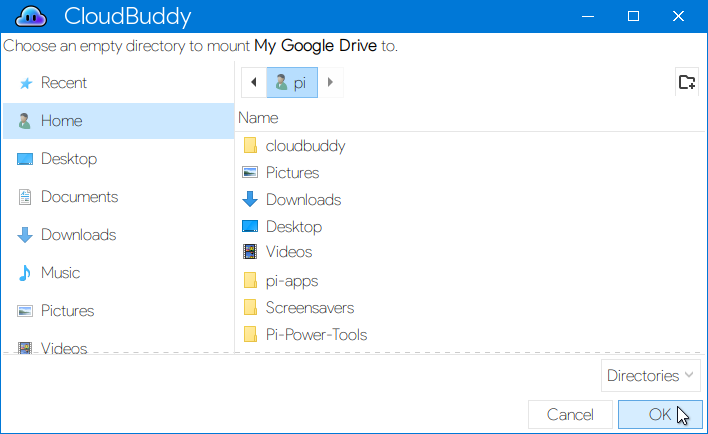The height and width of the screenshot is (434, 708).
Task: Open Downloads label in the sidebar
Action: tap(79, 235)
